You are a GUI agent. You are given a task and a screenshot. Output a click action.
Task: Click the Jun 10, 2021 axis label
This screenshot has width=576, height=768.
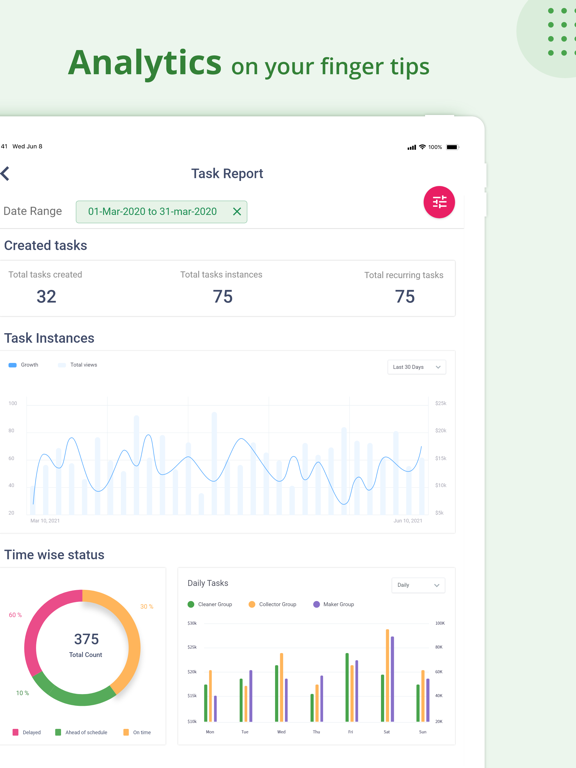click(408, 521)
